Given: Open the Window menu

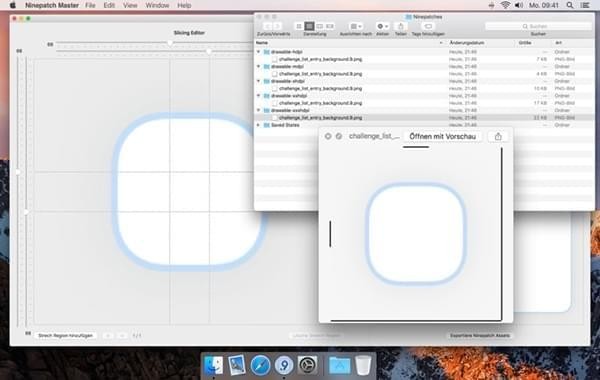Looking at the screenshot, I should [x=157, y=5].
